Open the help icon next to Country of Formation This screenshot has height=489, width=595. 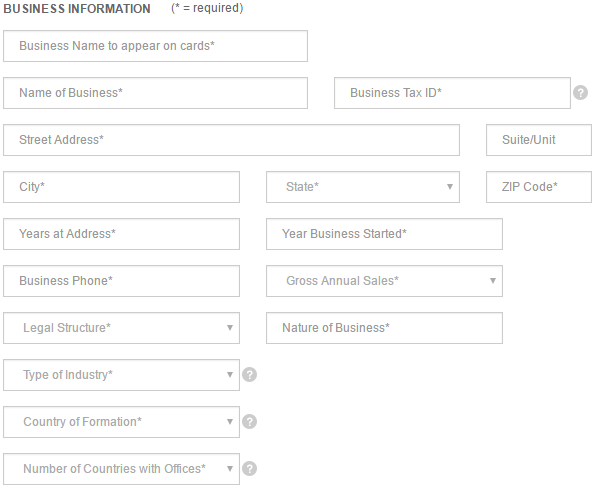pyautogui.click(x=249, y=422)
